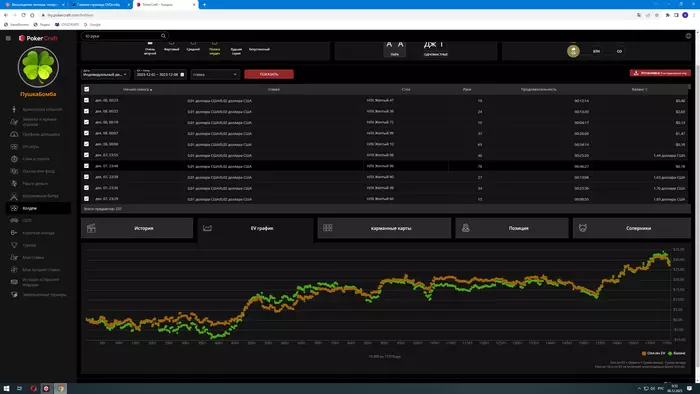Open Профиль дальщика in the sidebar
The image size is (700, 394).
(38, 134)
